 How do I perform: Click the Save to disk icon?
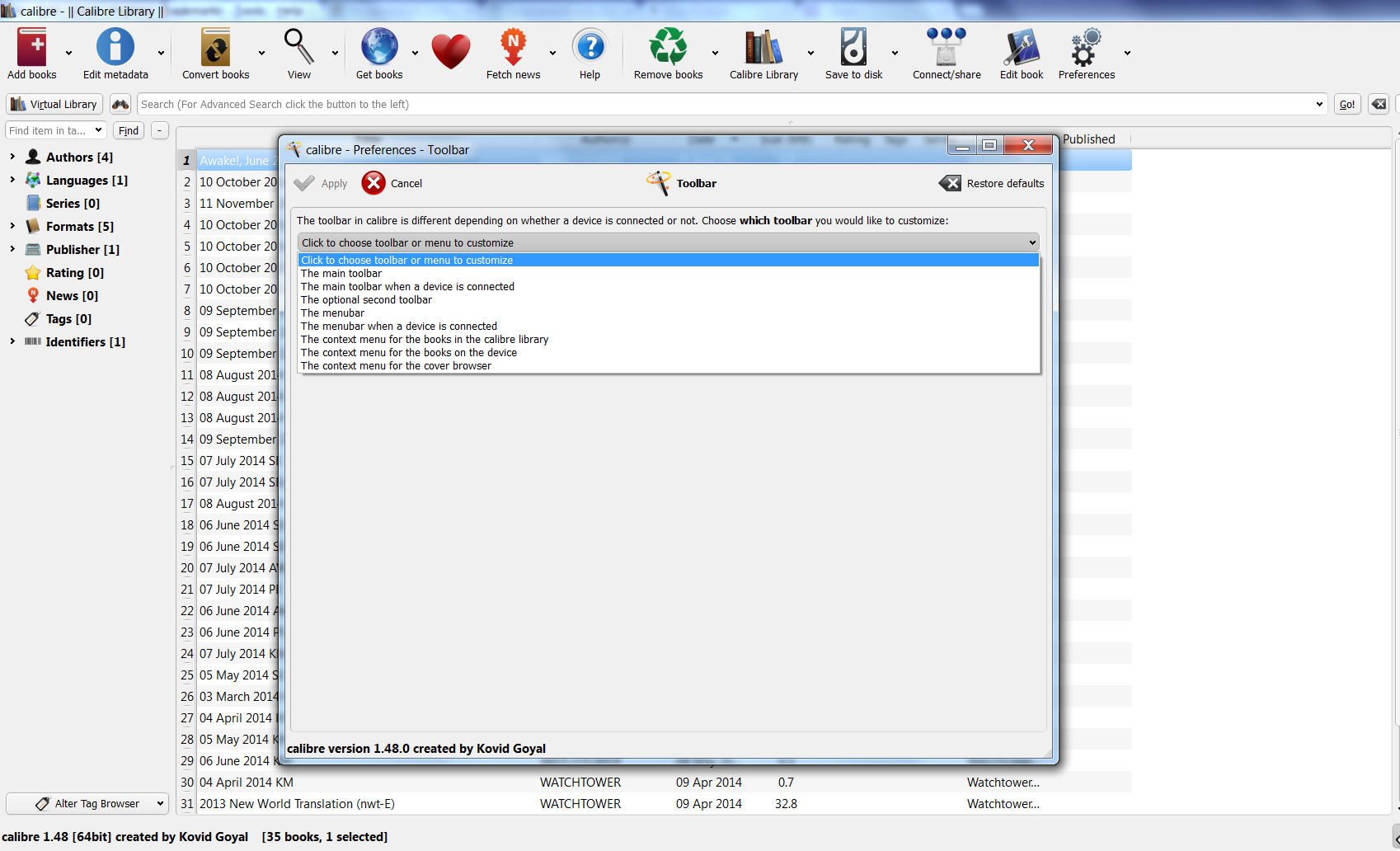pos(853,47)
